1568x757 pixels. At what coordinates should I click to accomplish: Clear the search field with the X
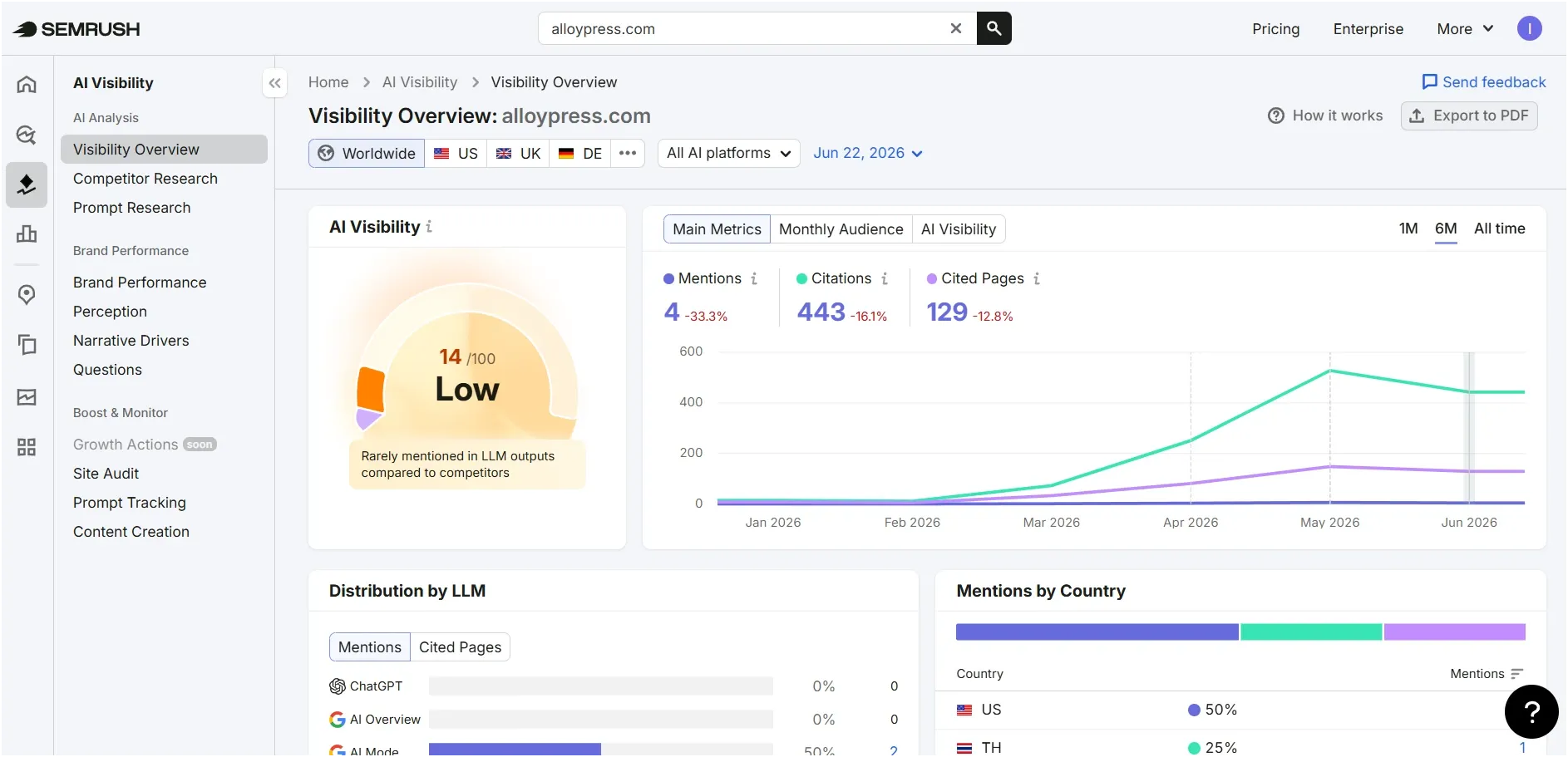click(956, 28)
